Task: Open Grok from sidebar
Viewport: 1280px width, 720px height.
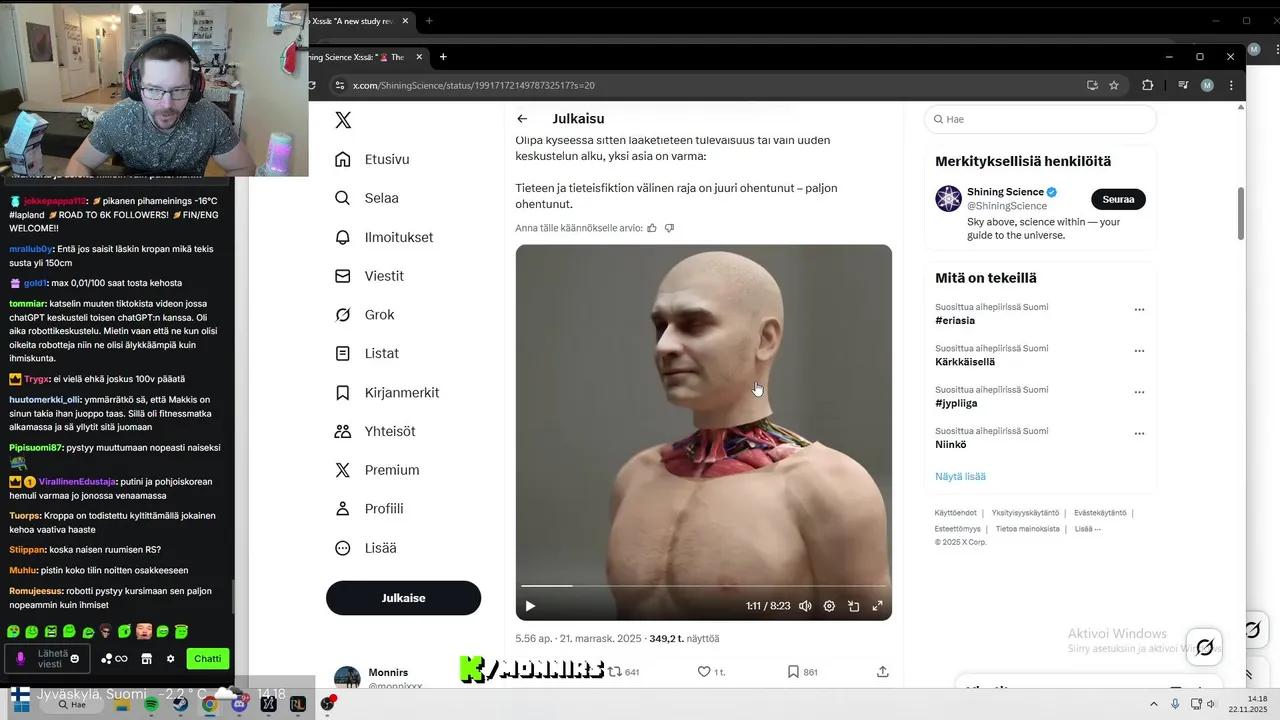Action: tap(366, 315)
